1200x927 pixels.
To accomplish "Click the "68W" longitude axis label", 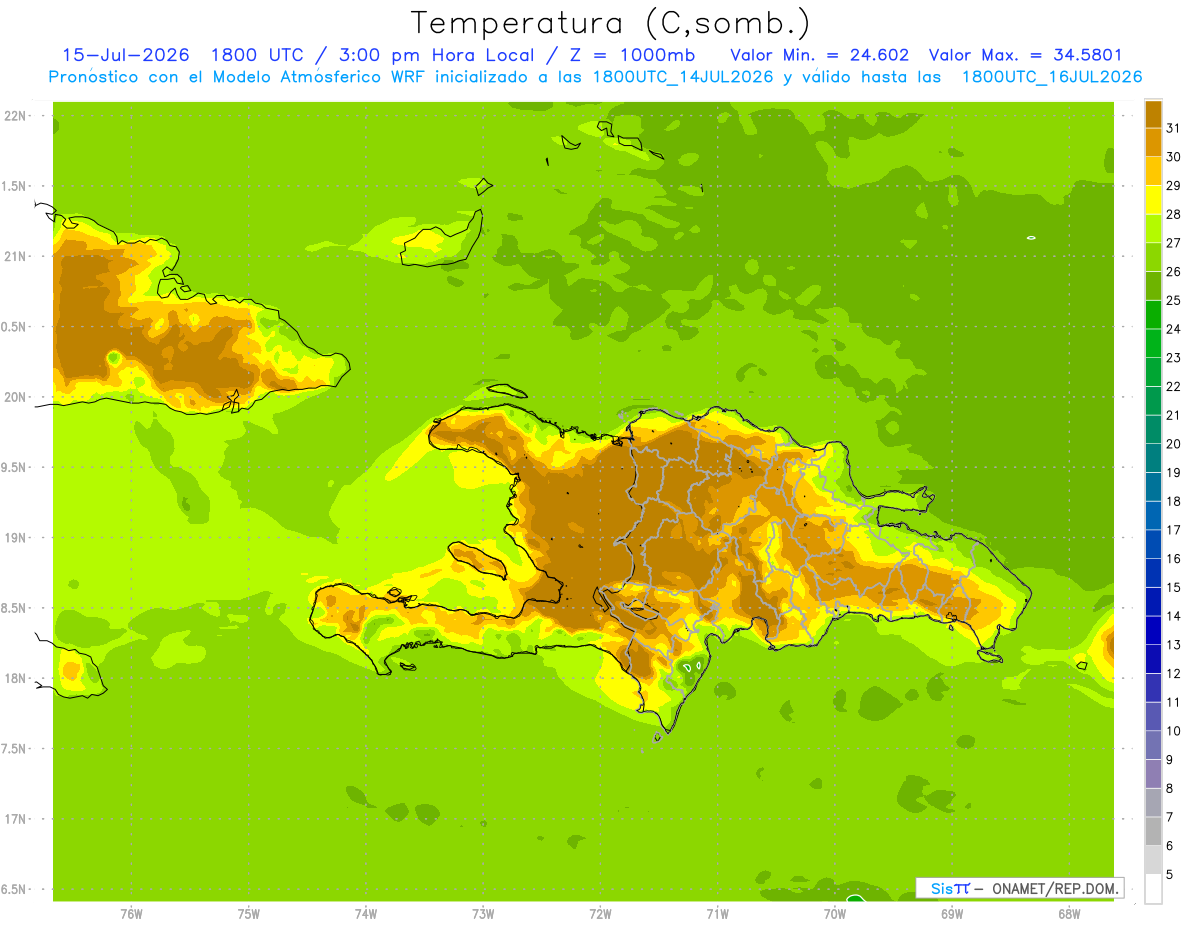I will coord(1069,915).
